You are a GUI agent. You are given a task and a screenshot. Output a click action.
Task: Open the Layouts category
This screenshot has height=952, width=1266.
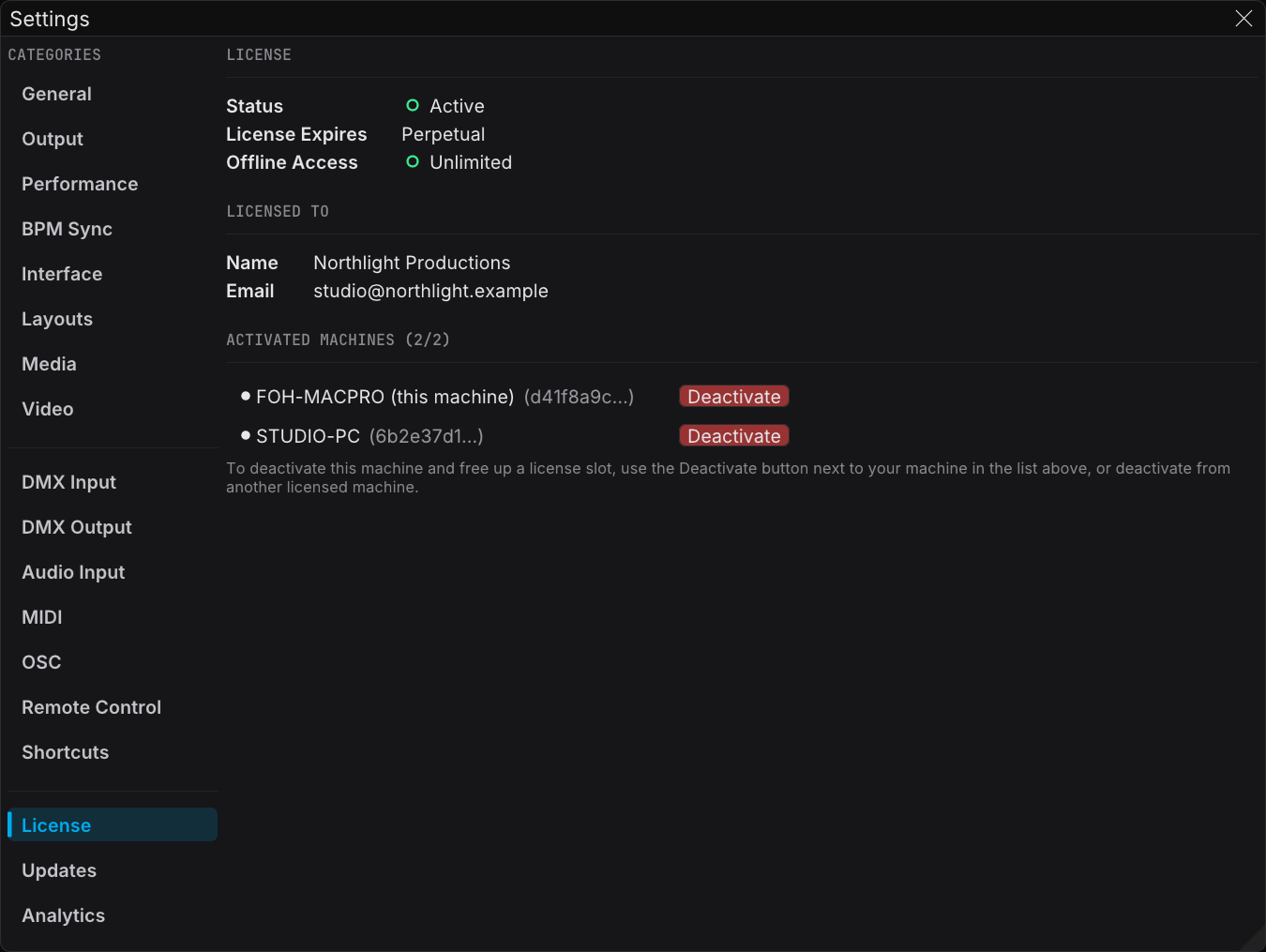(x=113, y=319)
